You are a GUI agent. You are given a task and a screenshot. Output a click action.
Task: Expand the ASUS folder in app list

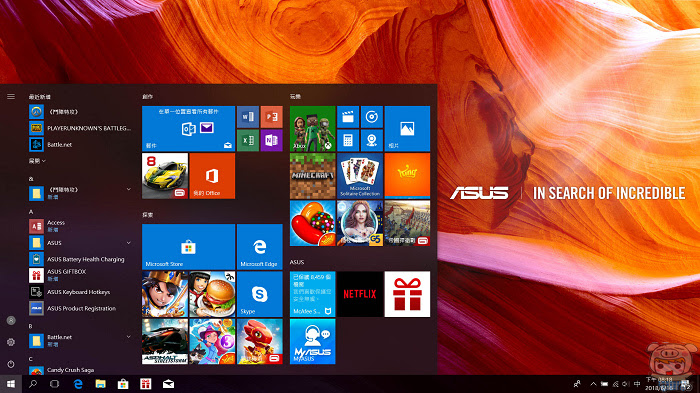(129, 243)
